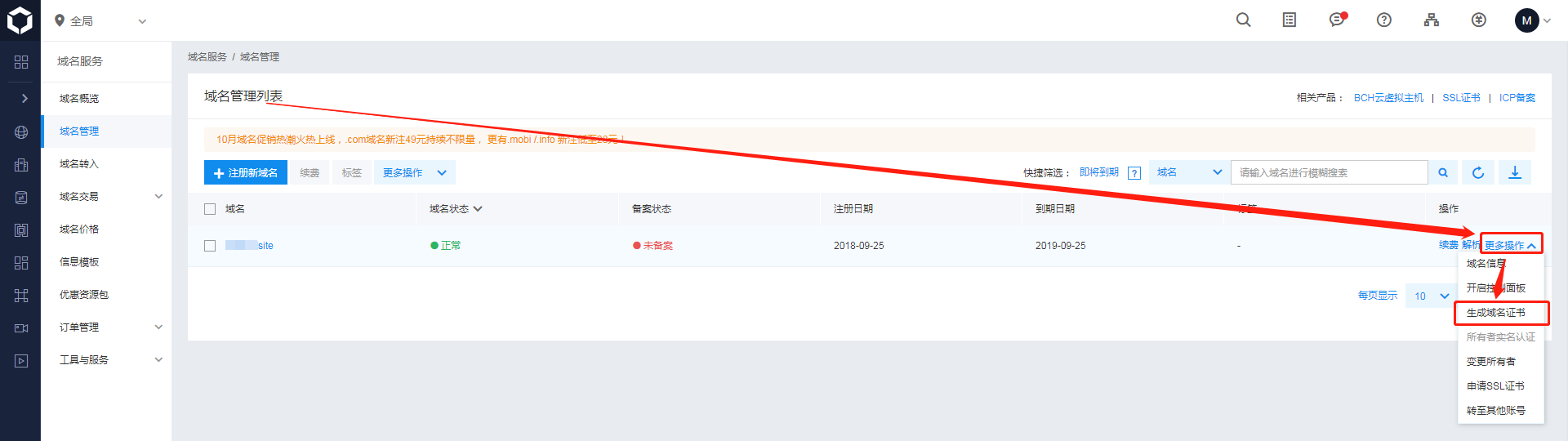Click the search magnifier icon in top bar
This screenshot has height=441, width=1568.
[1243, 20]
